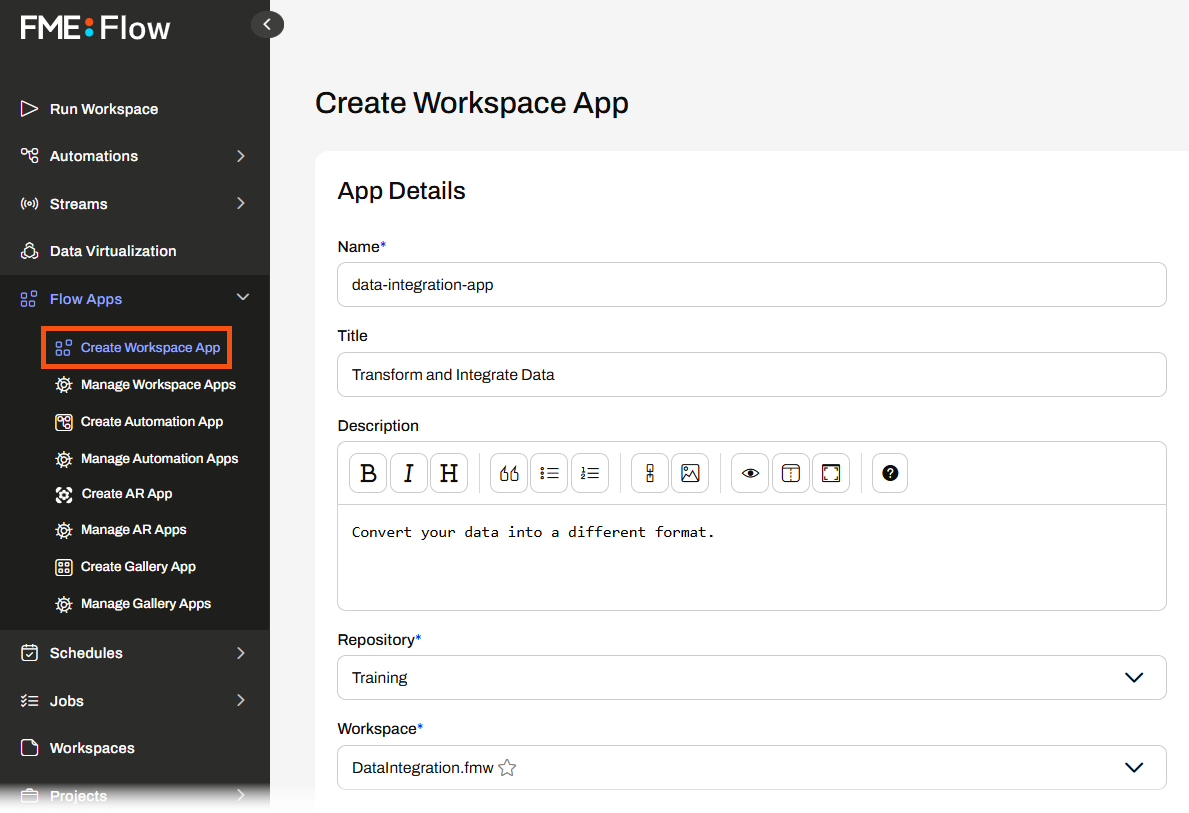Insert a numbered list in description
Image resolution: width=1189 pixels, height=813 pixels.
590,474
